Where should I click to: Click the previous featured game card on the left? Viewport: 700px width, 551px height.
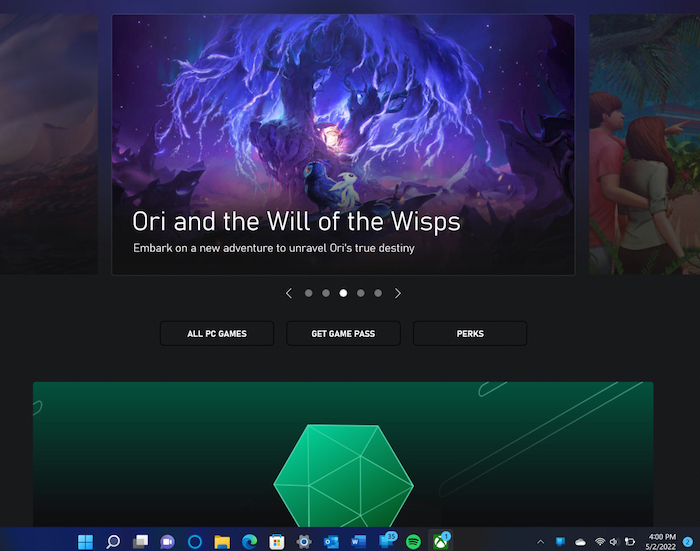tap(49, 144)
